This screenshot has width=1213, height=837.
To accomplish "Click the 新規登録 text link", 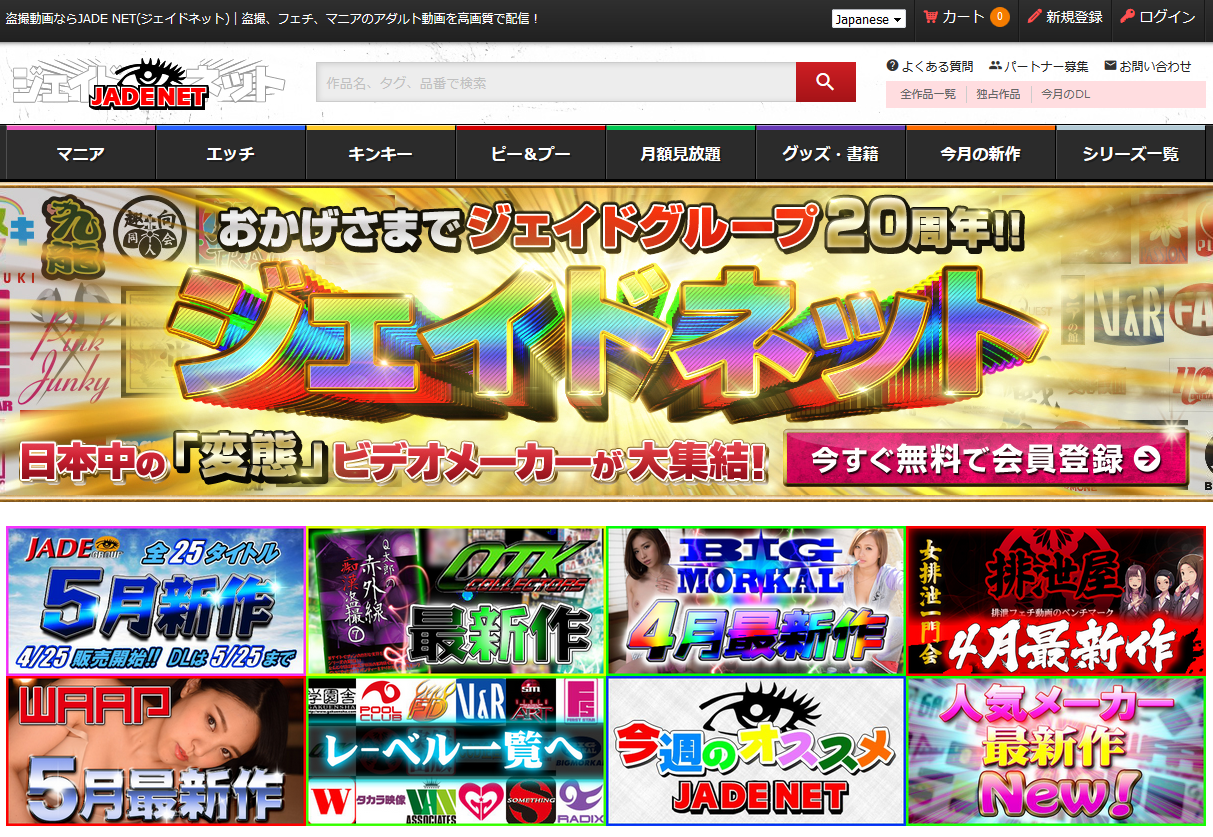I will point(1074,17).
